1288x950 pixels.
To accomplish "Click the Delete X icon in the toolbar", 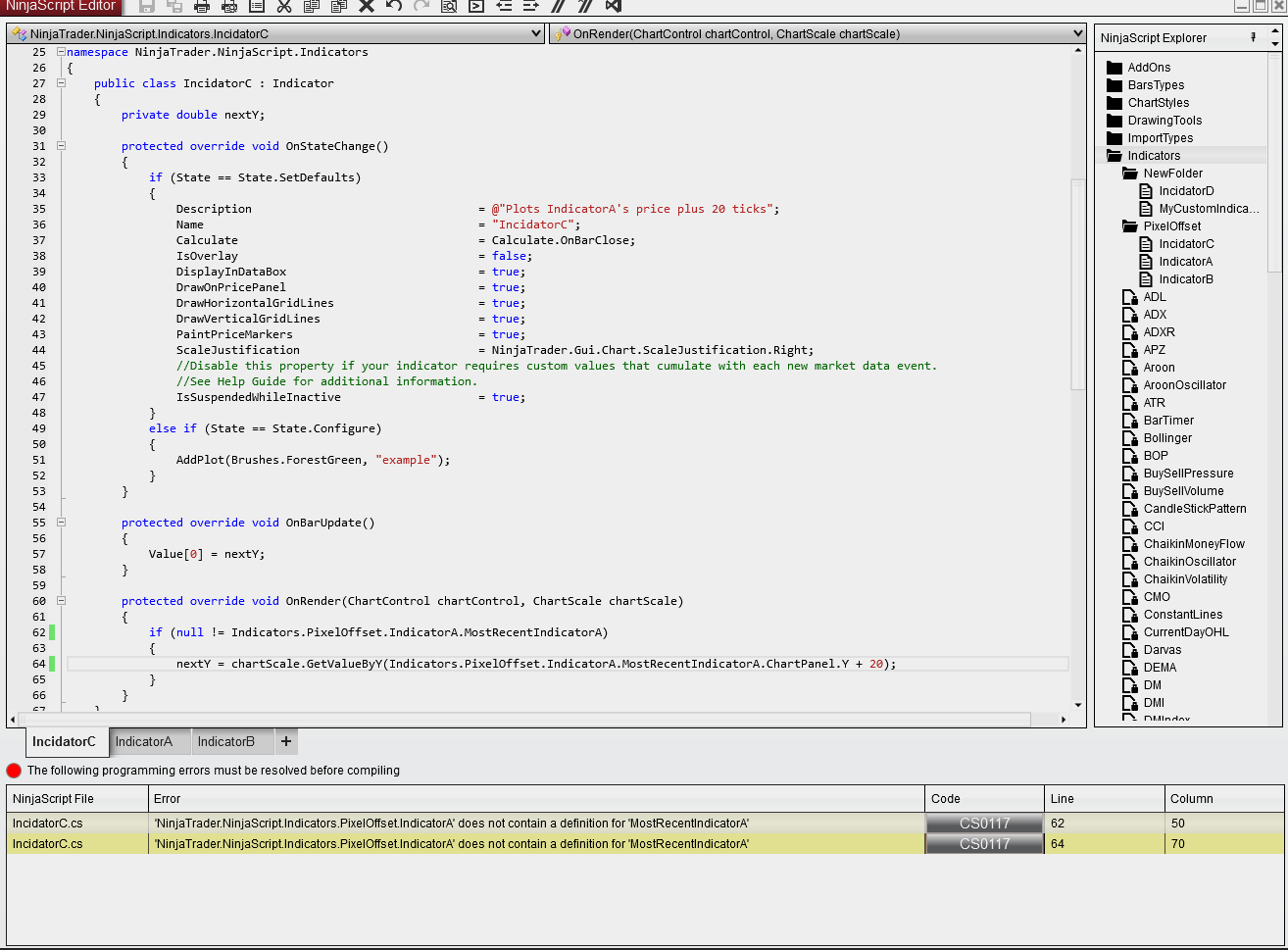I will tap(367, 7).
